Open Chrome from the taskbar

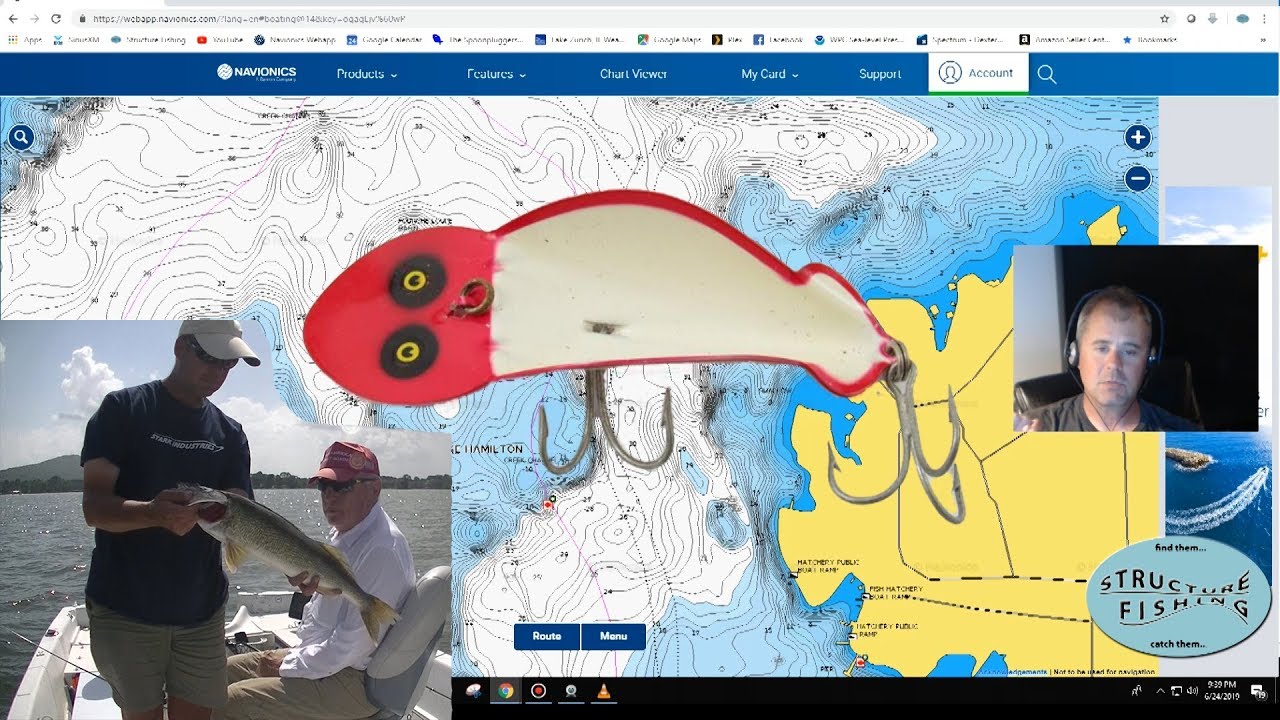(x=506, y=691)
